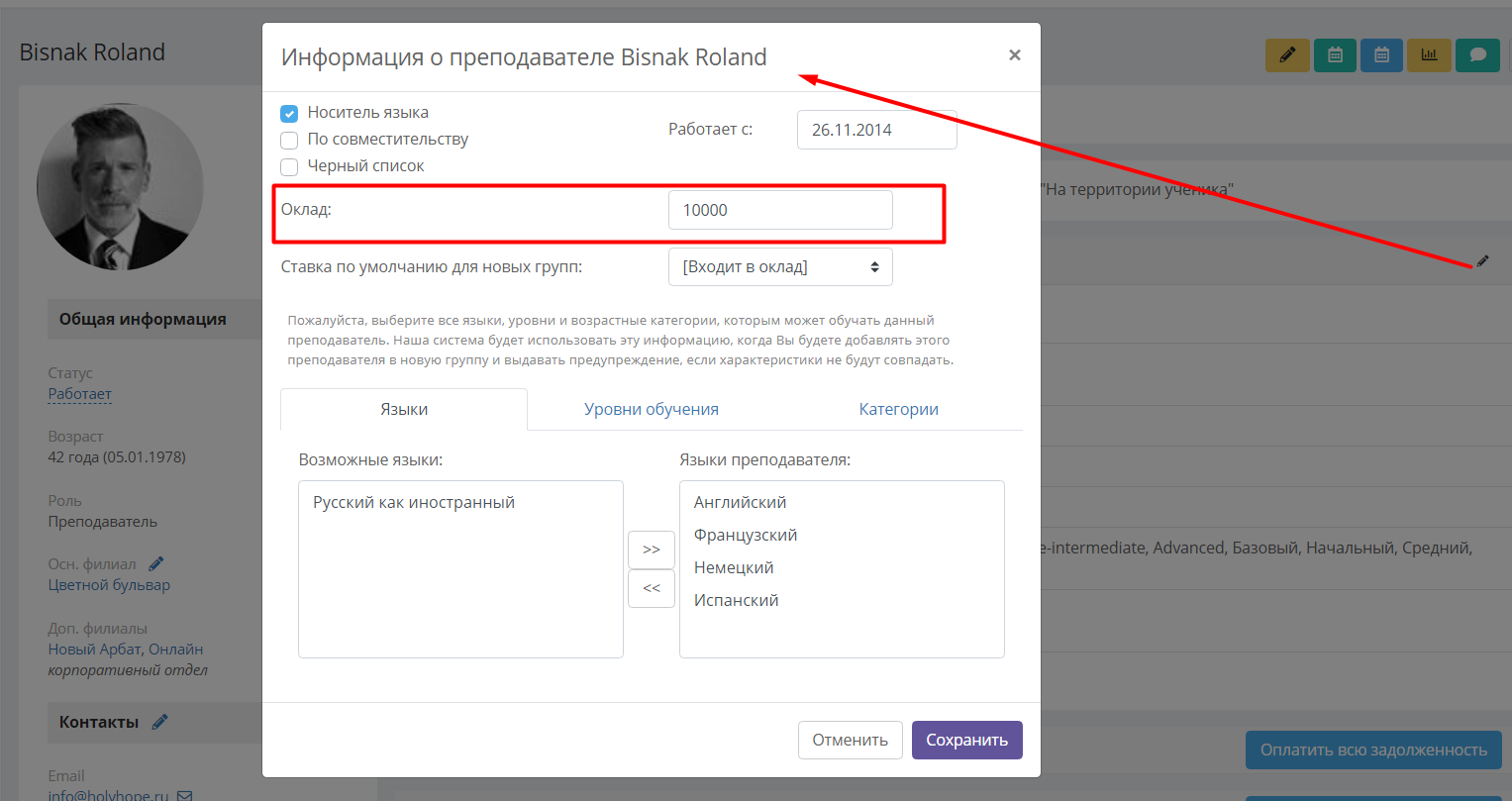This screenshot has height=801, width=1512.
Task: Click the >> move language button
Action: (x=652, y=550)
